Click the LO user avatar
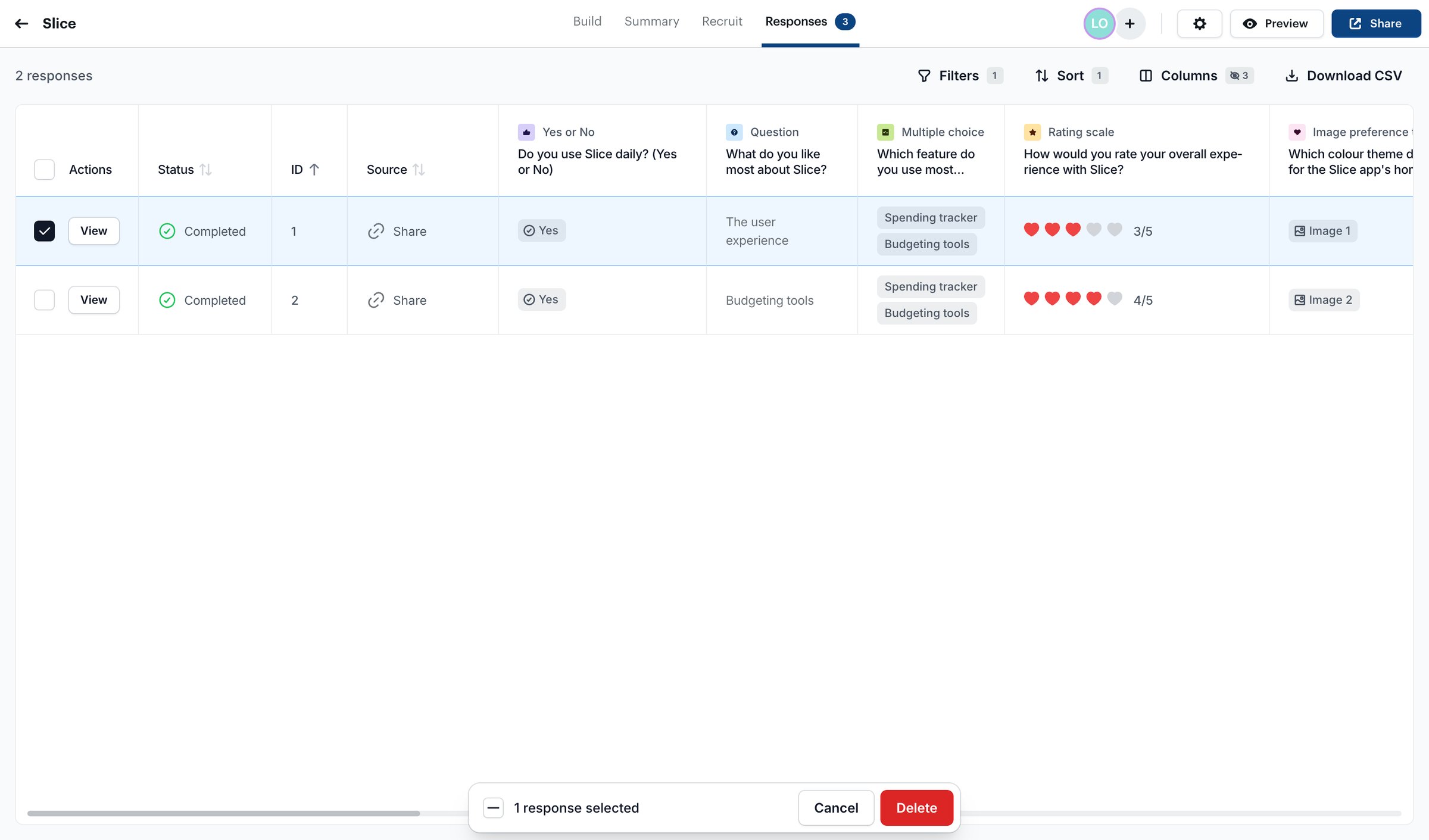This screenshot has width=1429, height=840. tap(1099, 23)
